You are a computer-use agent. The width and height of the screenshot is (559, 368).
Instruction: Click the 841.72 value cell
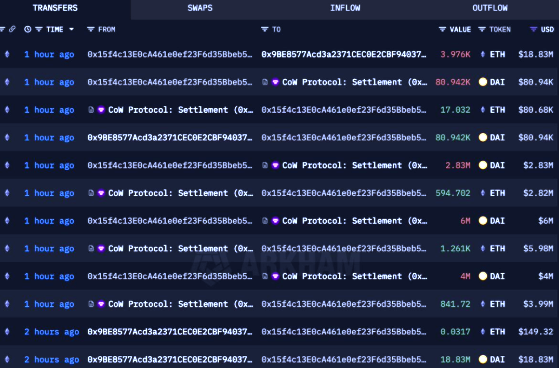tap(455, 304)
